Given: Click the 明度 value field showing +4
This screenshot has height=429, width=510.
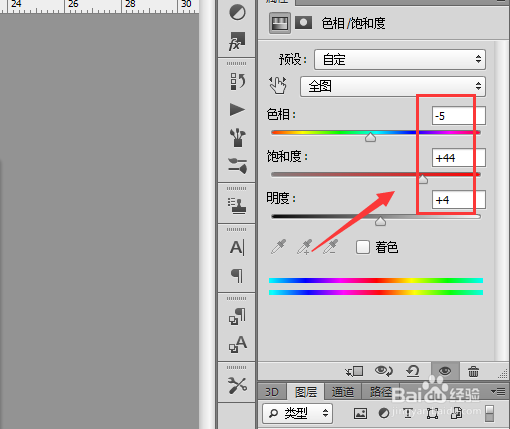Looking at the screenshot, I should pos(458,199).
